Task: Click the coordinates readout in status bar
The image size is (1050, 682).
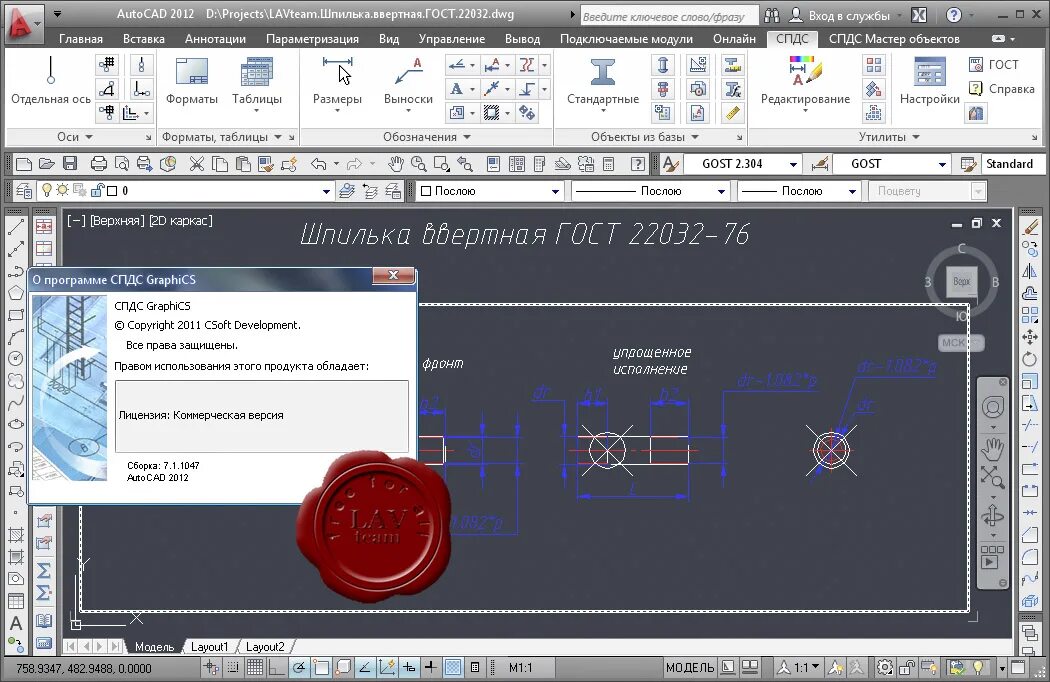Action: [x=84, y=669]
